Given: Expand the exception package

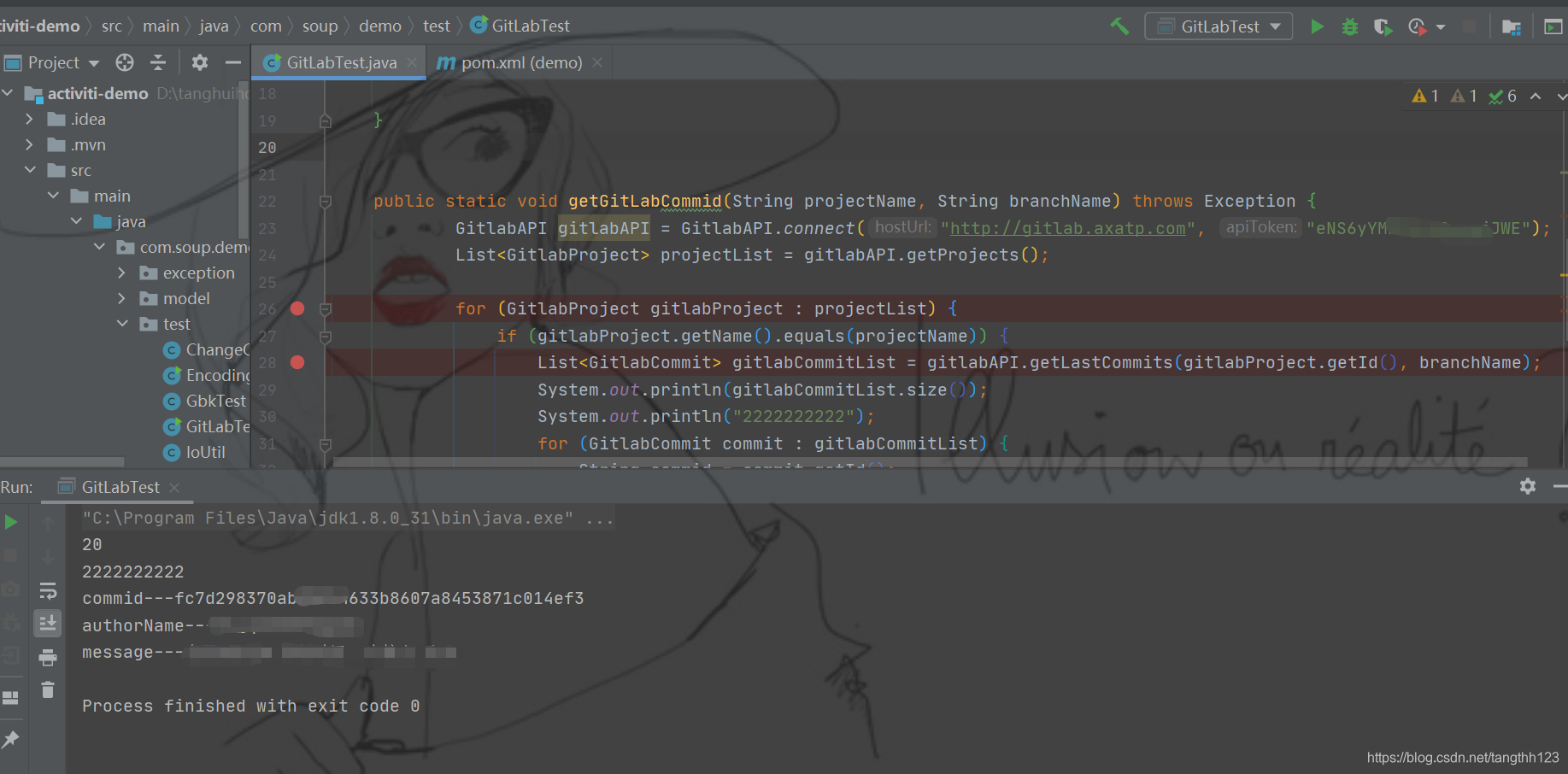Looking at the screenshot, I should tap(121, 273).
